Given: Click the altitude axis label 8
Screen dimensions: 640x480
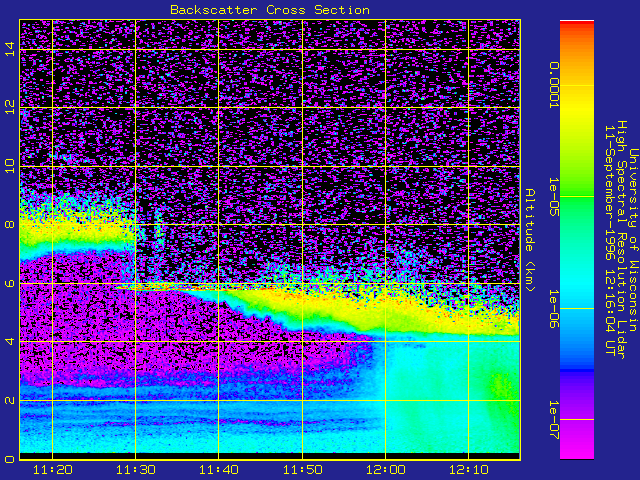Looking at the screenshot, I should 10,224.
